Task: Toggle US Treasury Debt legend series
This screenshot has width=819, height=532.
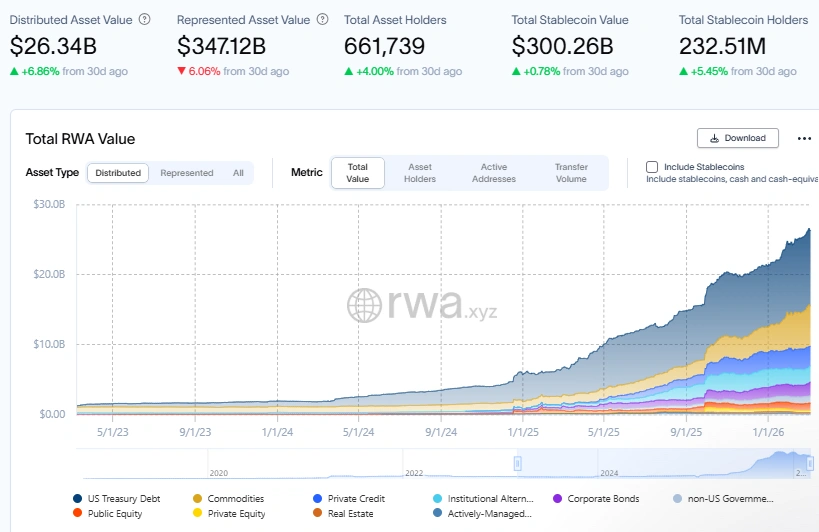Action: pyautogui.click(x=78, y=498)
